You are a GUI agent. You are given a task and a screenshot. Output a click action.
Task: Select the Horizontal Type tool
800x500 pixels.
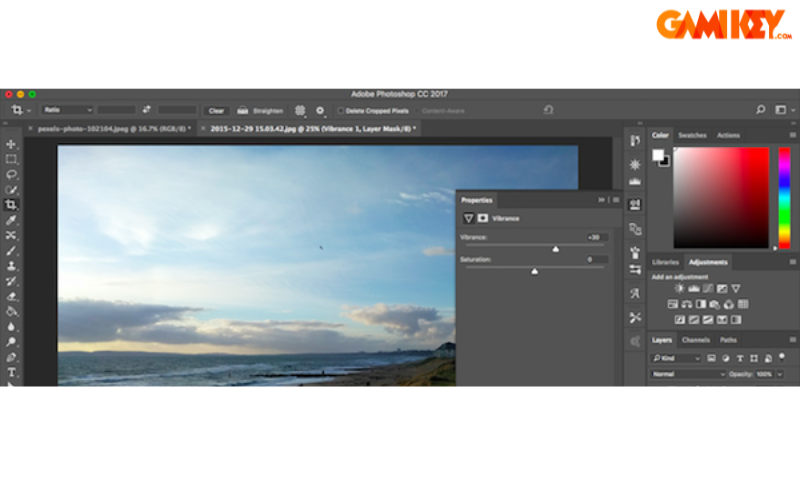point(11,372)
